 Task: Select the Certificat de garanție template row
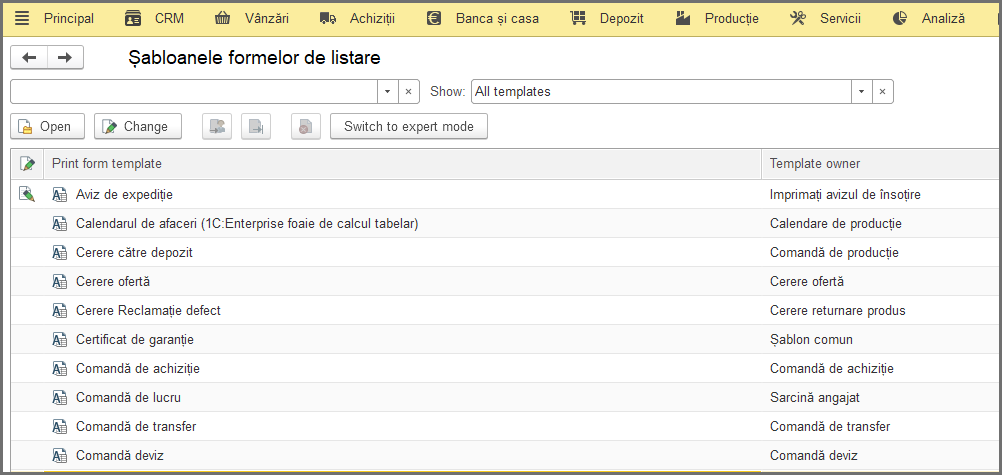tap(506, 339)
